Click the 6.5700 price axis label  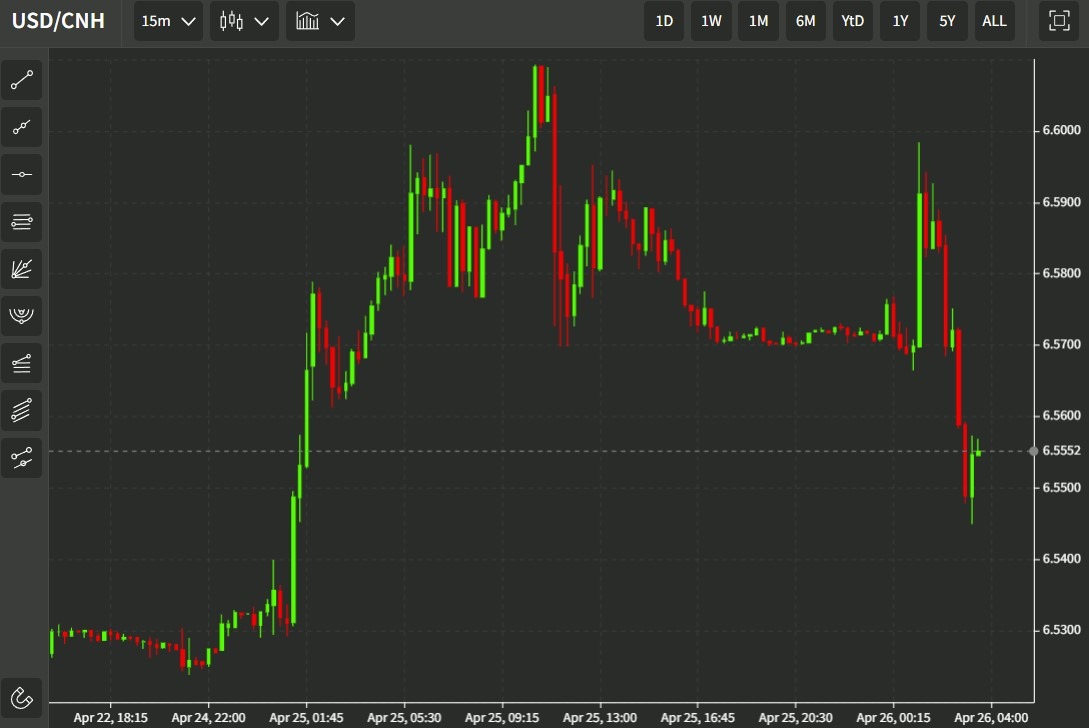(x=1061, y=344)
